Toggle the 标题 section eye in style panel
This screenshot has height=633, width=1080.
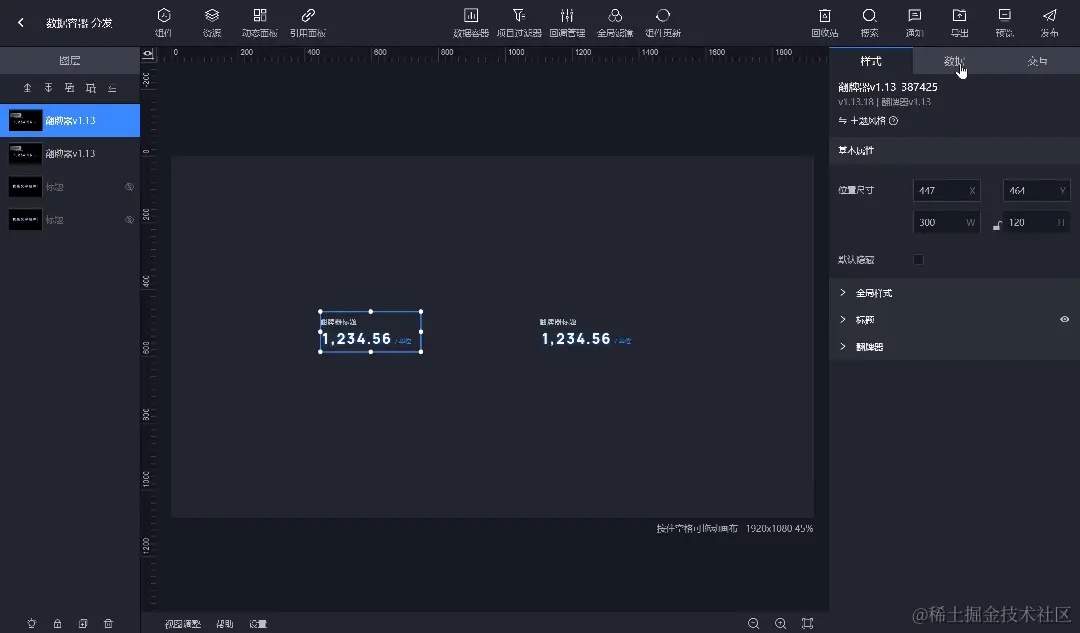[x=1064, y=320]
